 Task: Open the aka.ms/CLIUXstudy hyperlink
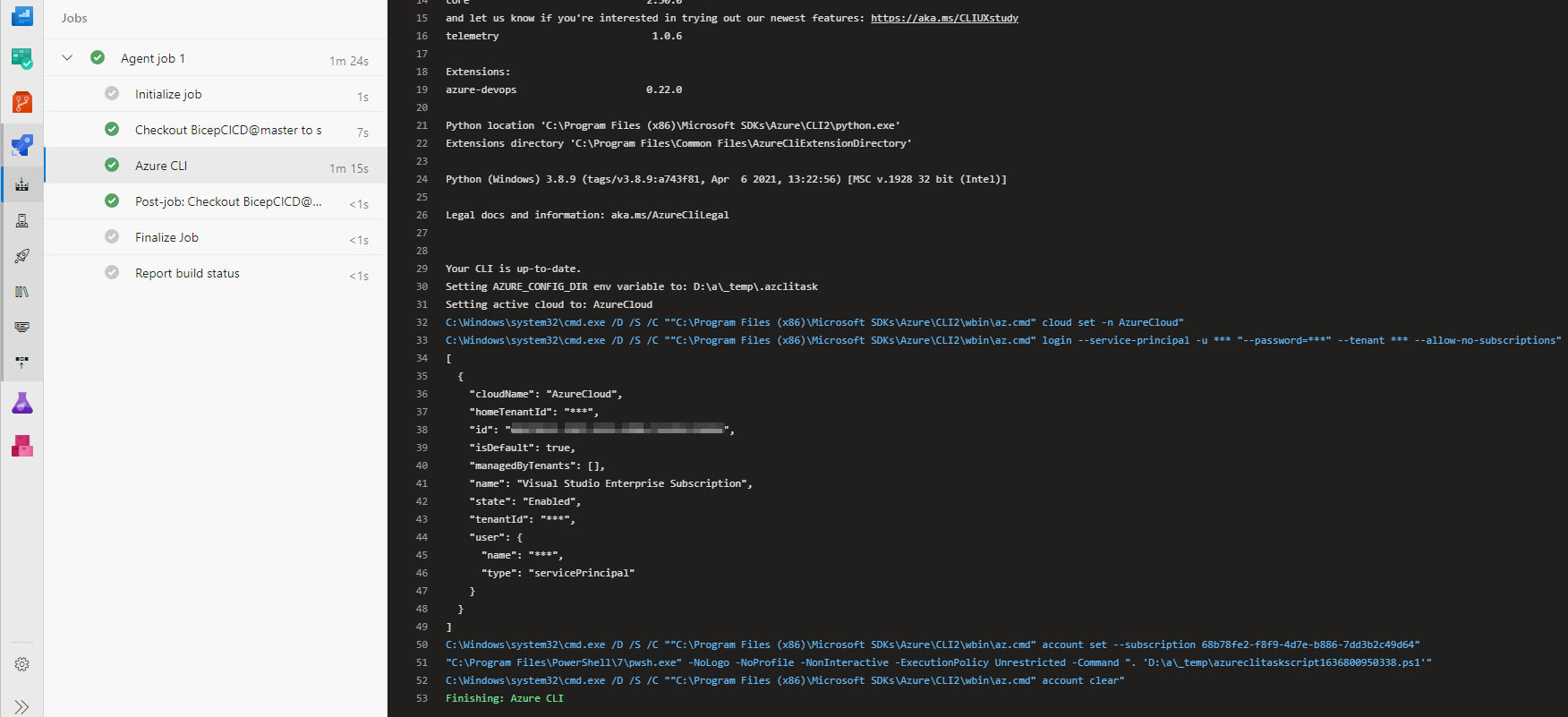tap(944, 17)
